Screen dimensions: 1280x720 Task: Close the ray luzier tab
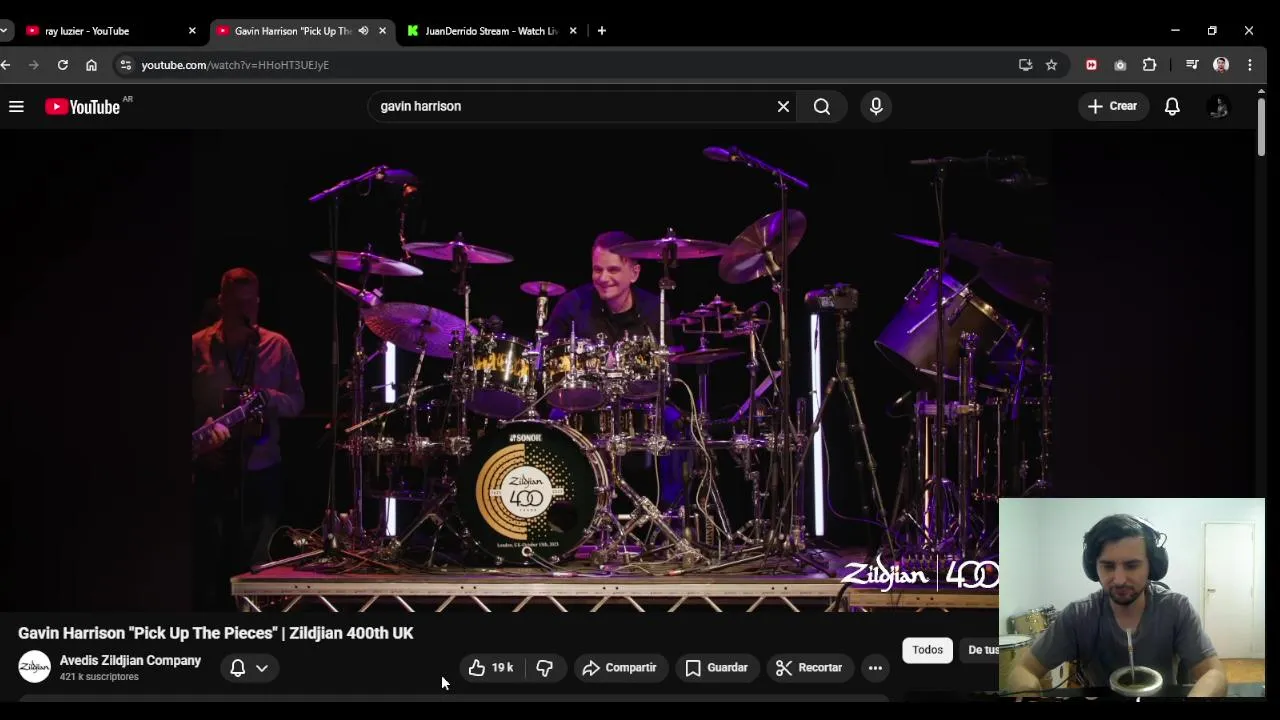tap(192, 31)
